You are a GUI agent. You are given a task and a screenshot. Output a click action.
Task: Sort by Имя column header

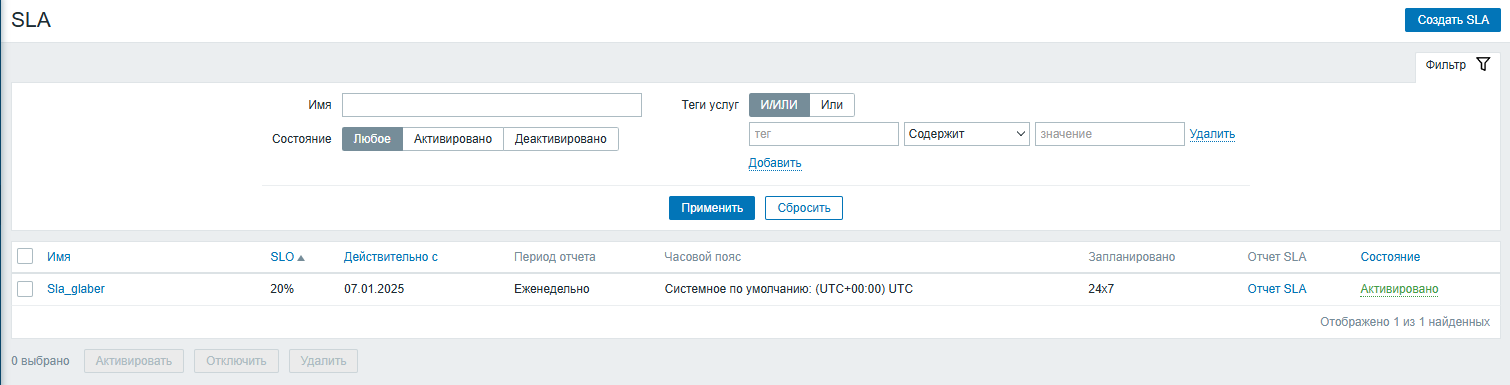(x=59, y=257)
